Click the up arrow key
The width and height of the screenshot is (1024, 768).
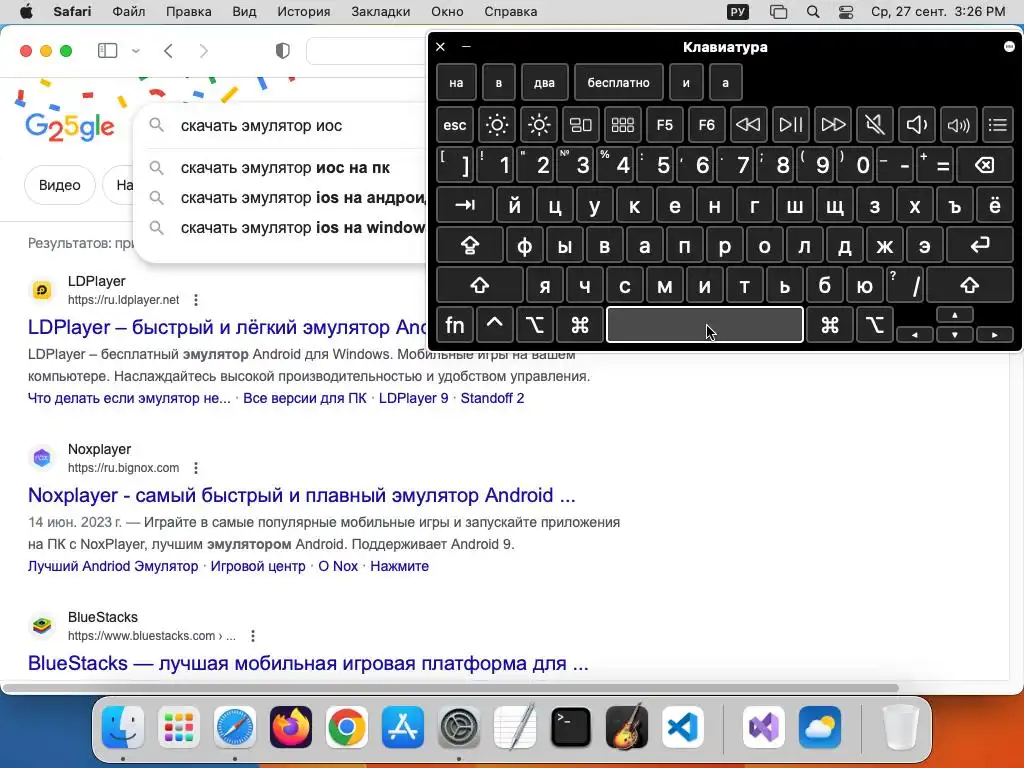(955, 315)
